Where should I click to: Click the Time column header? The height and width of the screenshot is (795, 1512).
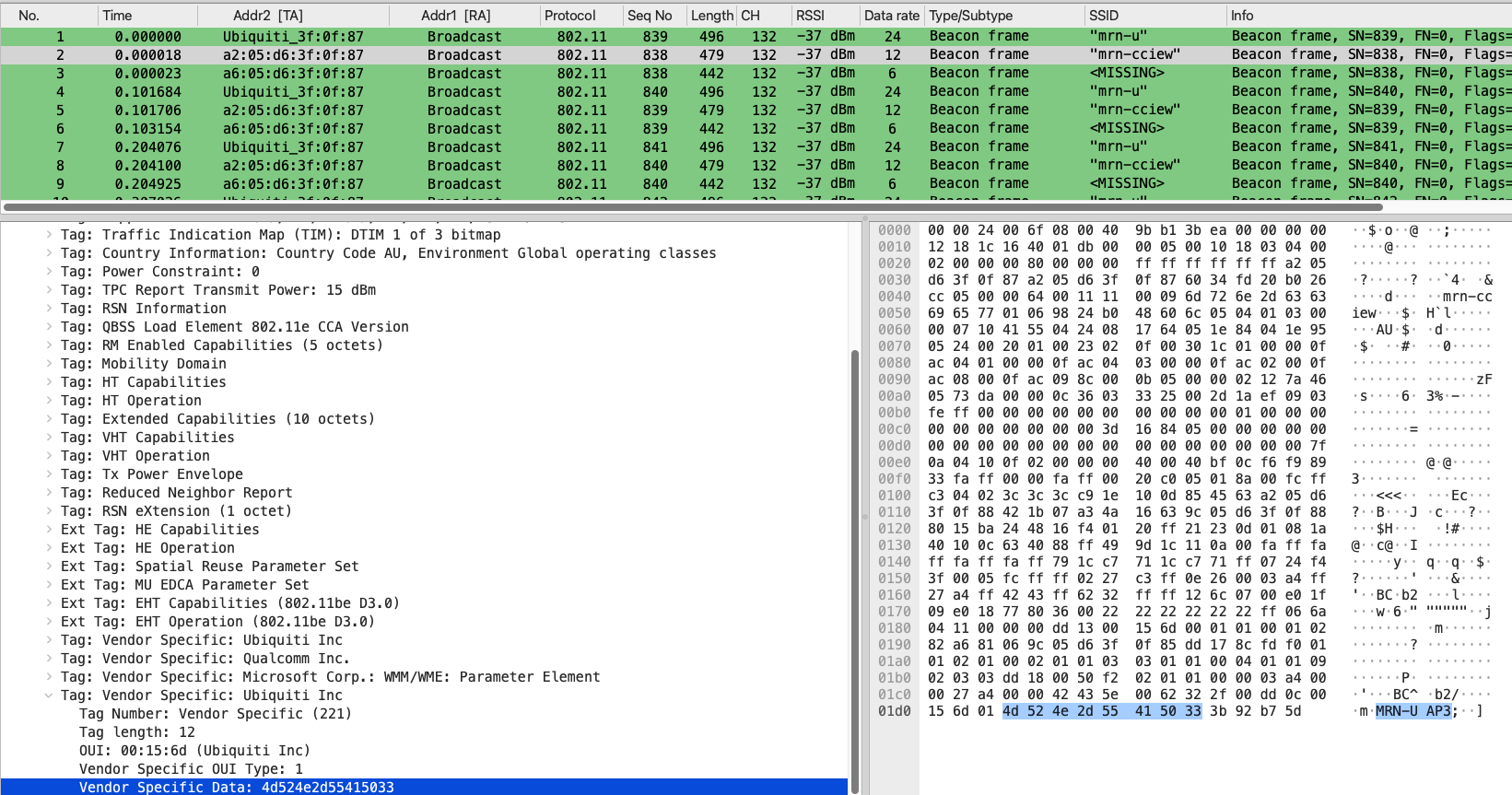(x=117, y=16)
